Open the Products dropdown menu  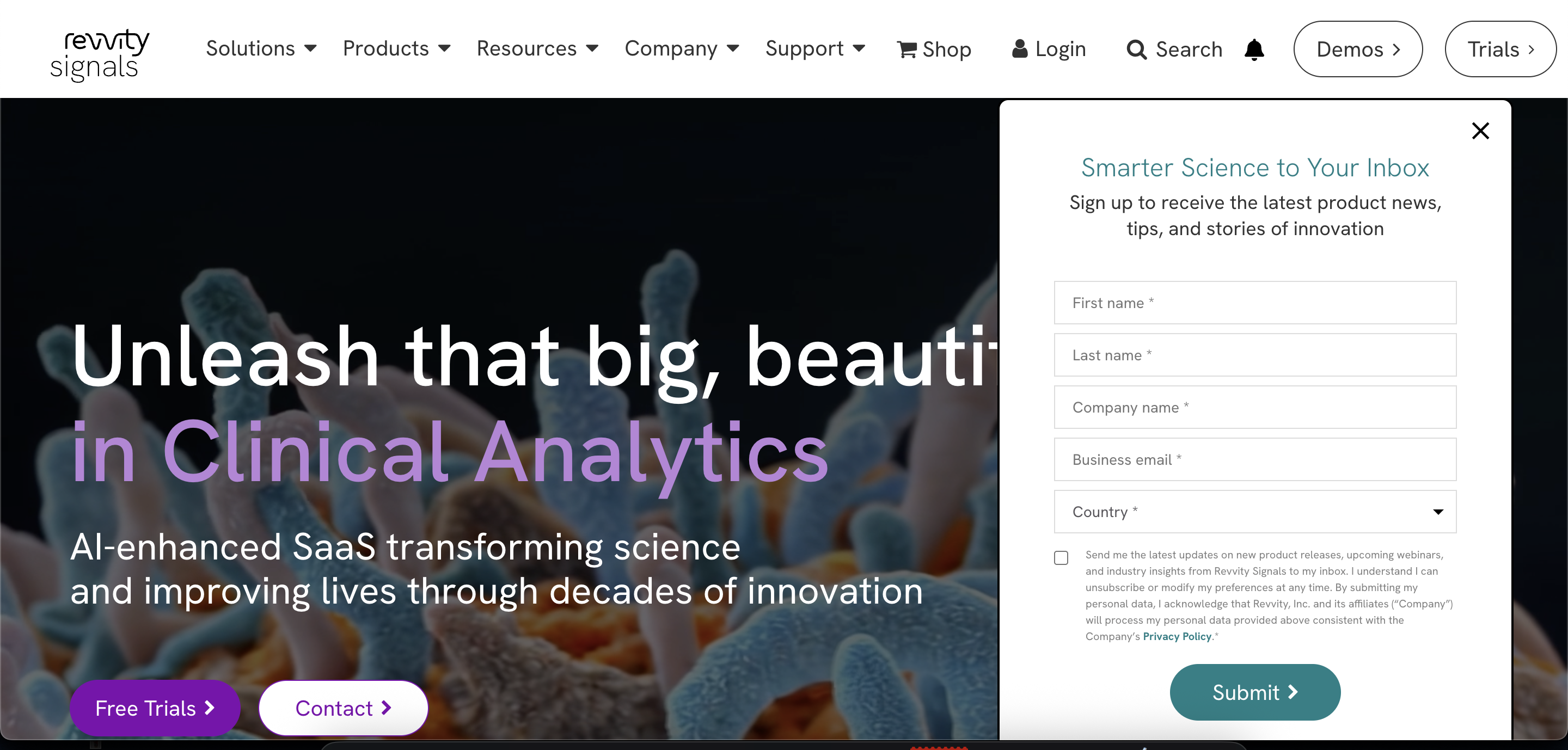396,48
